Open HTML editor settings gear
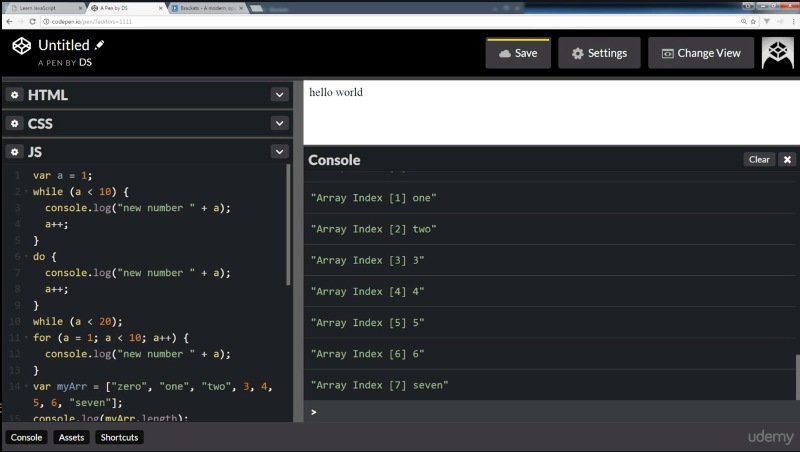 click(x=15, y=95)
